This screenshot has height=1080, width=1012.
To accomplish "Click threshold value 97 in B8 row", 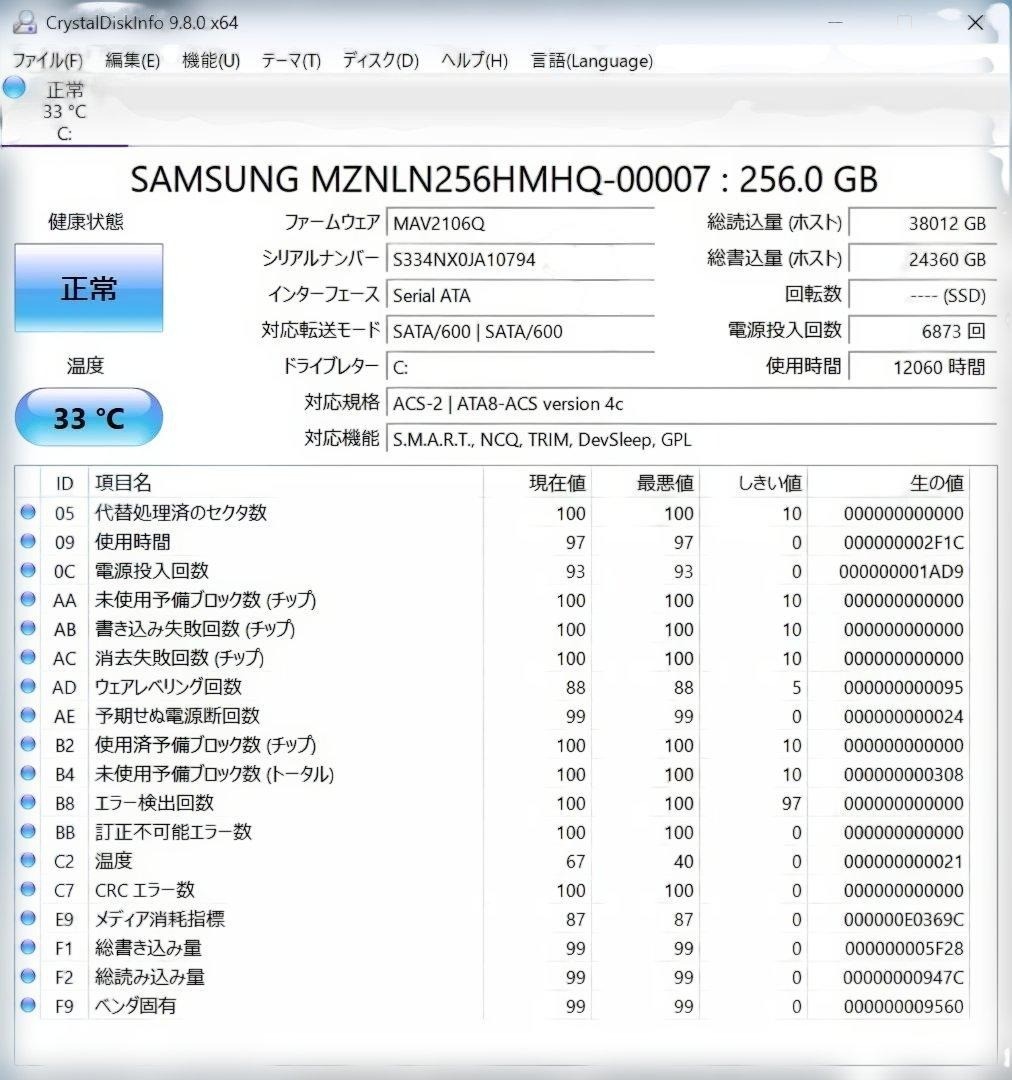I will (792, 804).
